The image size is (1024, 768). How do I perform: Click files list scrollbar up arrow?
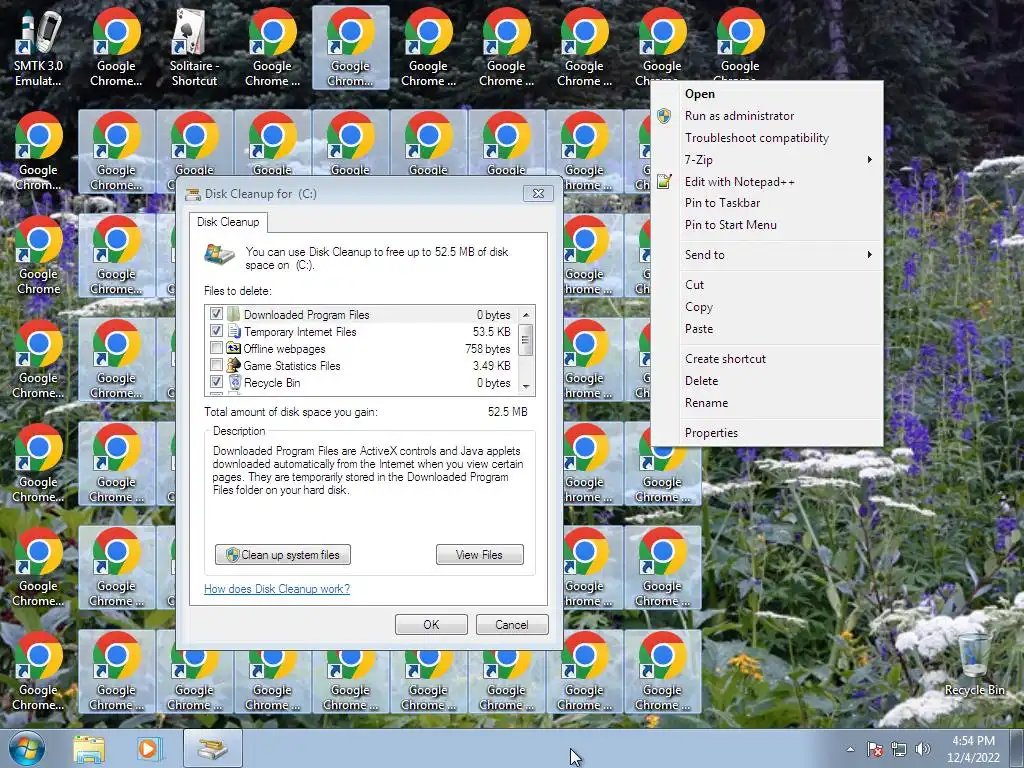point(526,314)
